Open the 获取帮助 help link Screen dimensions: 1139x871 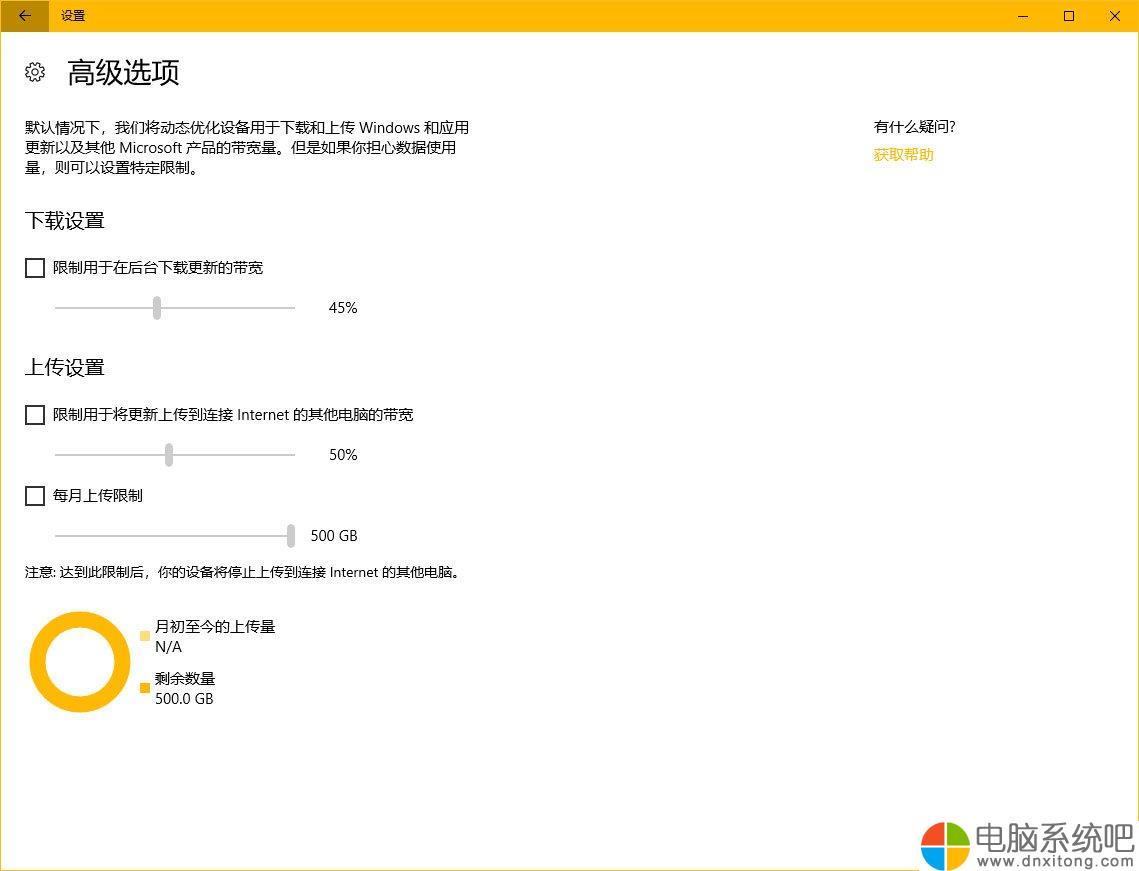(903, 155)
